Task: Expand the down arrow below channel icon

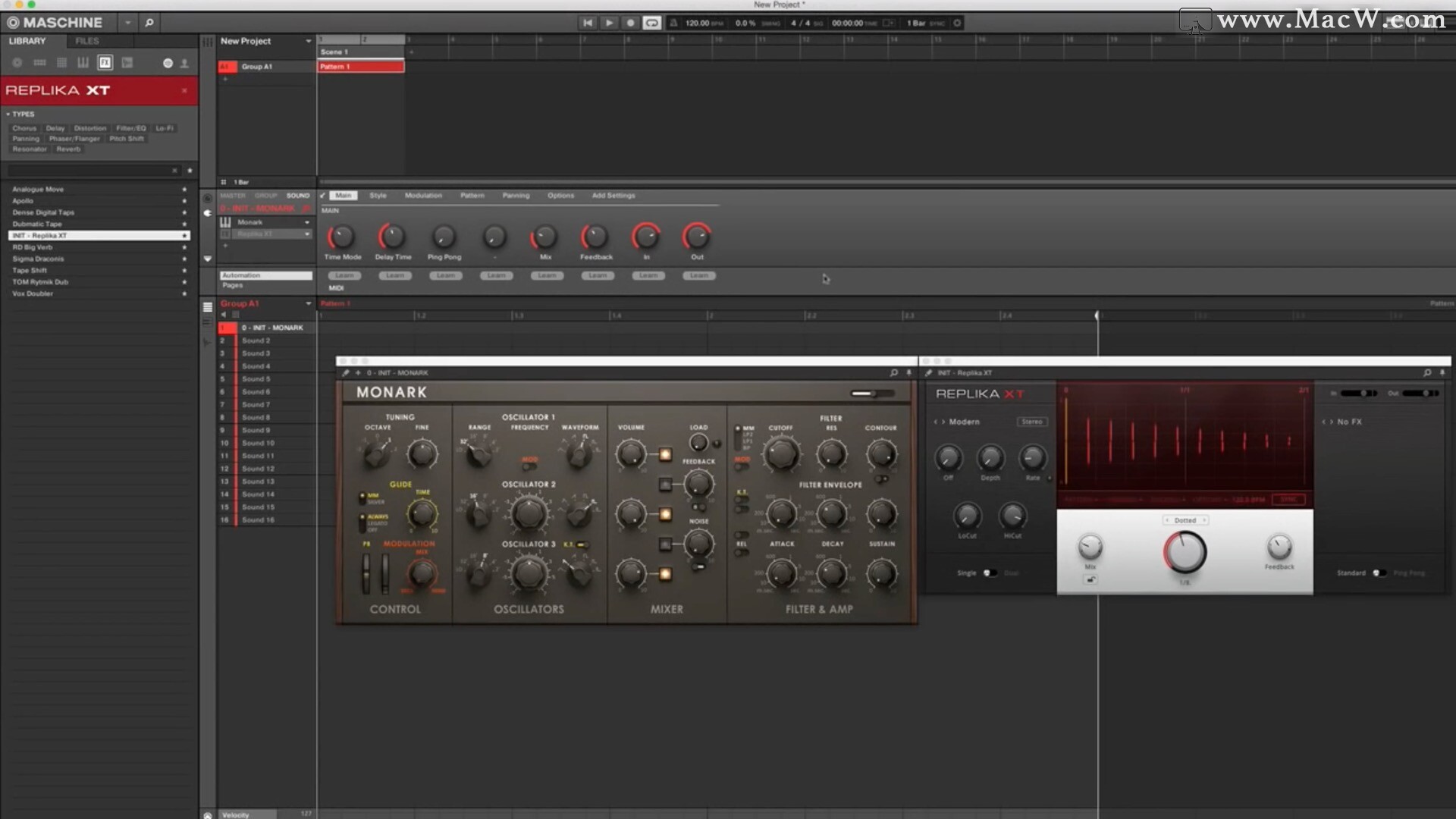Action: point(207,259)
